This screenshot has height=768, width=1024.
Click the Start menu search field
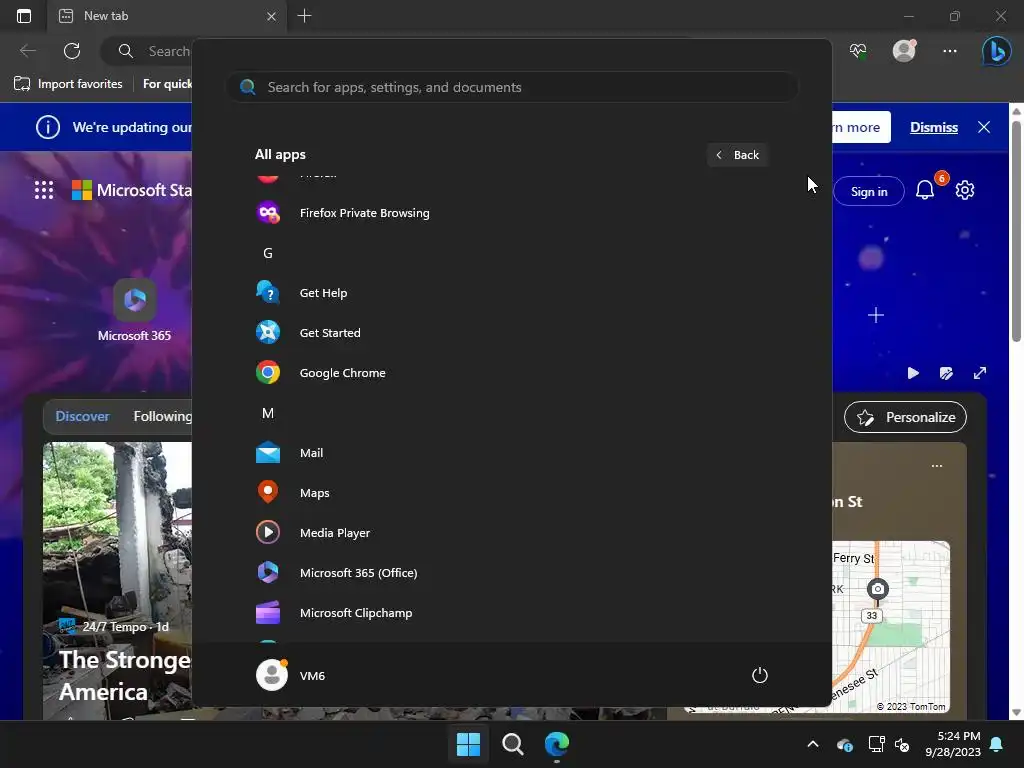coord(511,88)
